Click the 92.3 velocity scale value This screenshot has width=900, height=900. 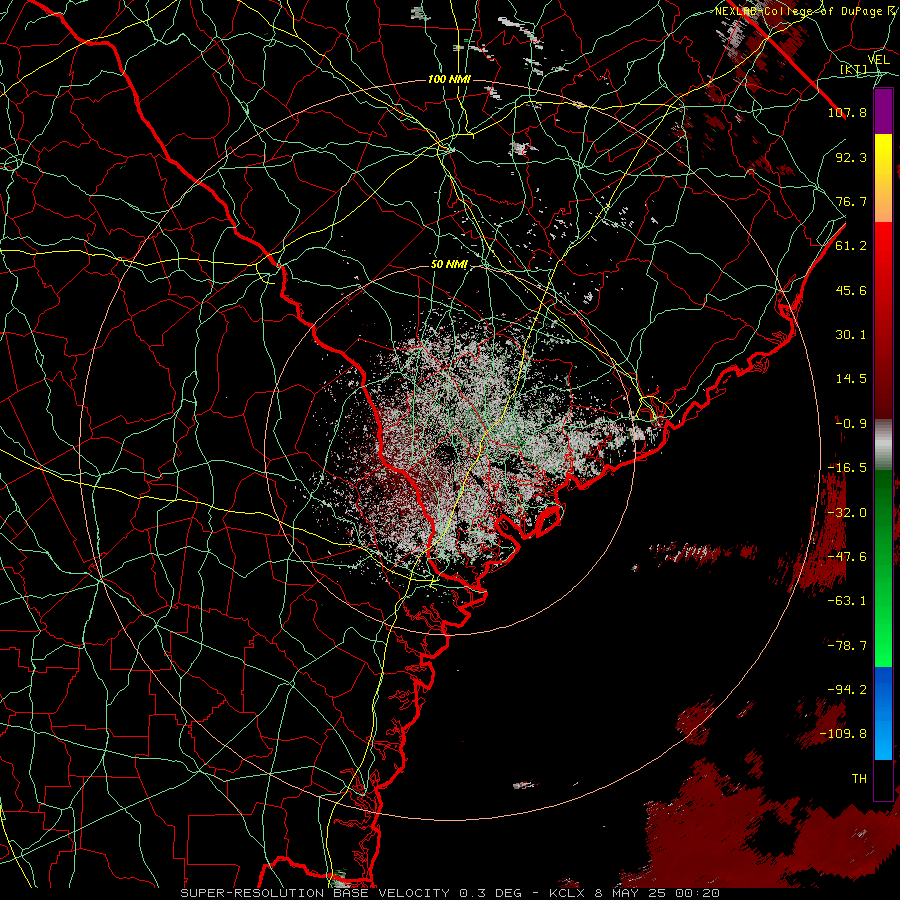pos(851,157)
